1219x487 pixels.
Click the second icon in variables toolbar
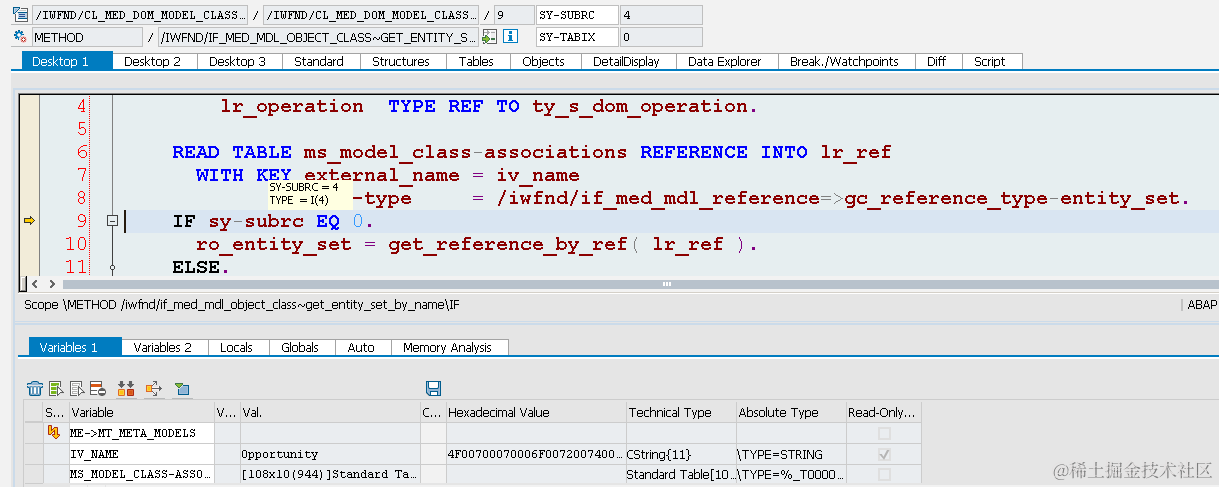point(56,388)
